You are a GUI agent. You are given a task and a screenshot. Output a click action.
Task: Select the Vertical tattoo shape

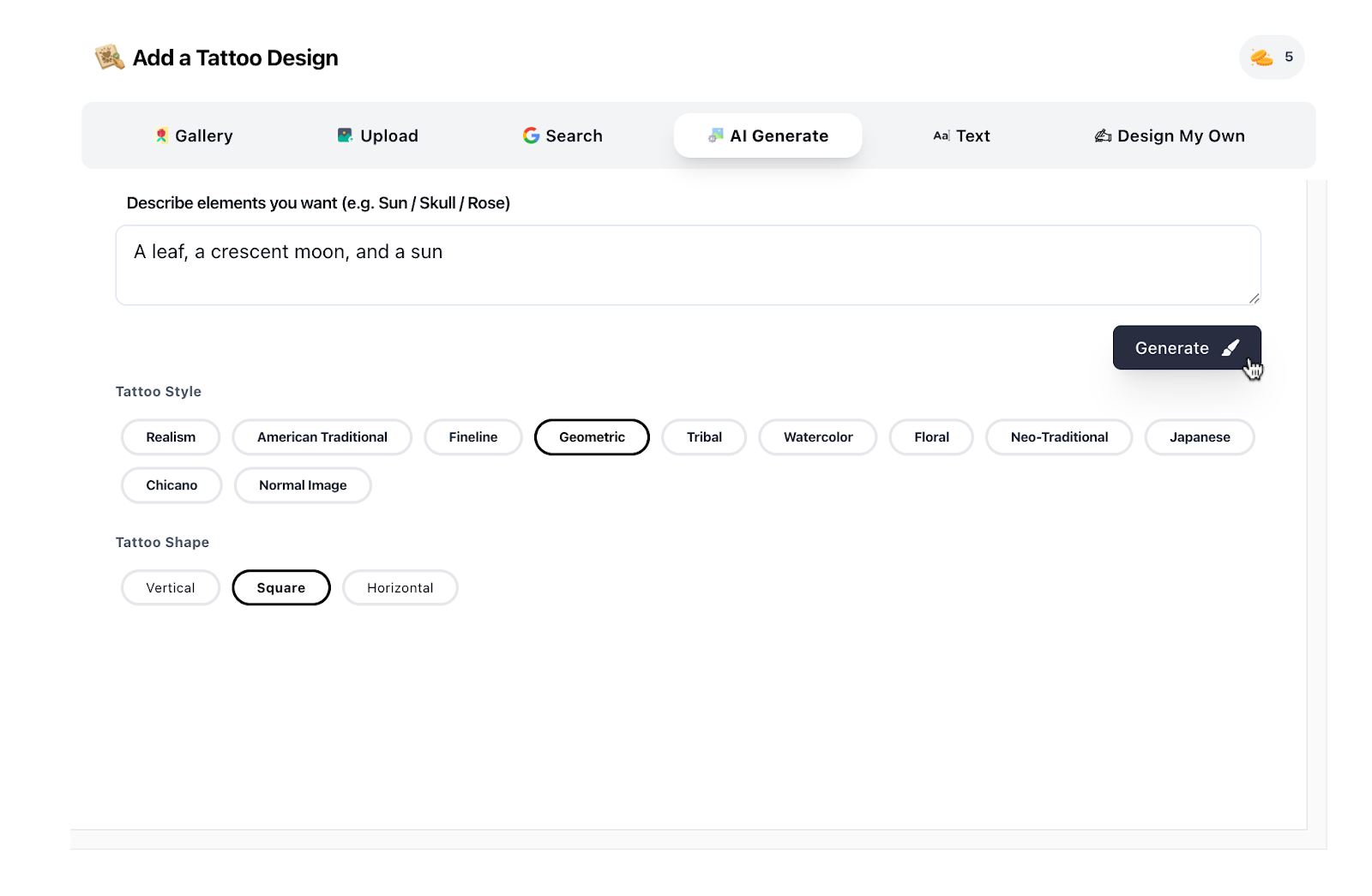click(x=170, y=587)
